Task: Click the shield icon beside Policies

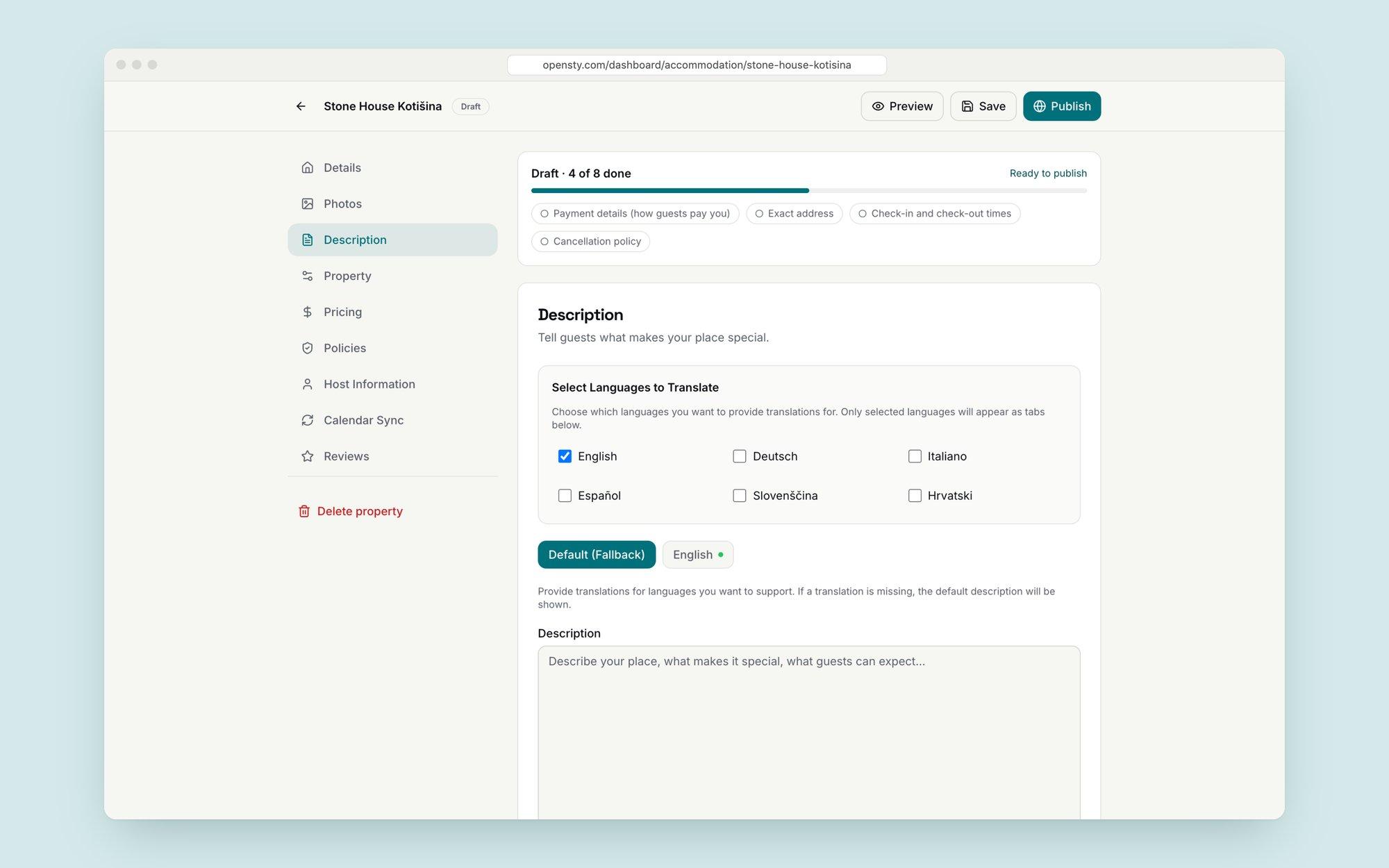Action: point(307,348)
